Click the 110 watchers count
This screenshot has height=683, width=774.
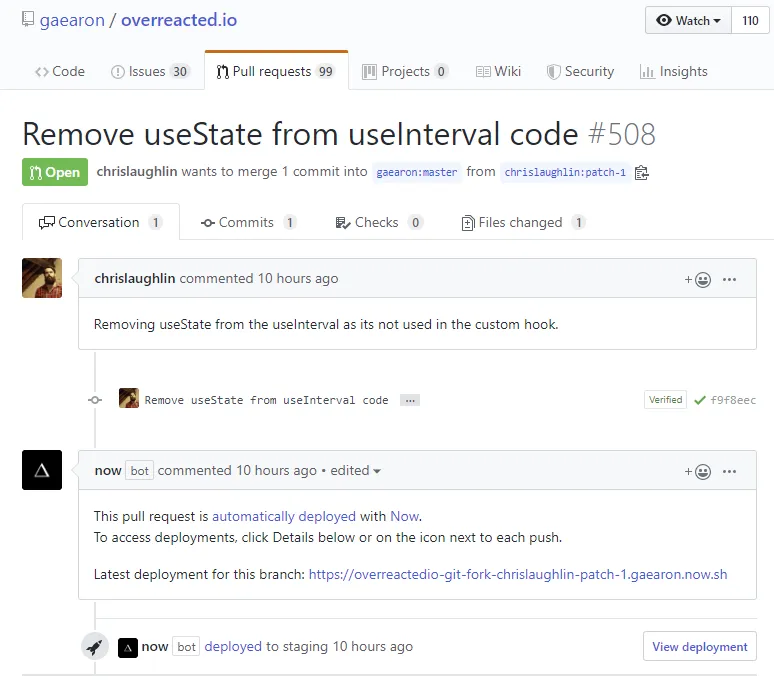pos(750,20)
